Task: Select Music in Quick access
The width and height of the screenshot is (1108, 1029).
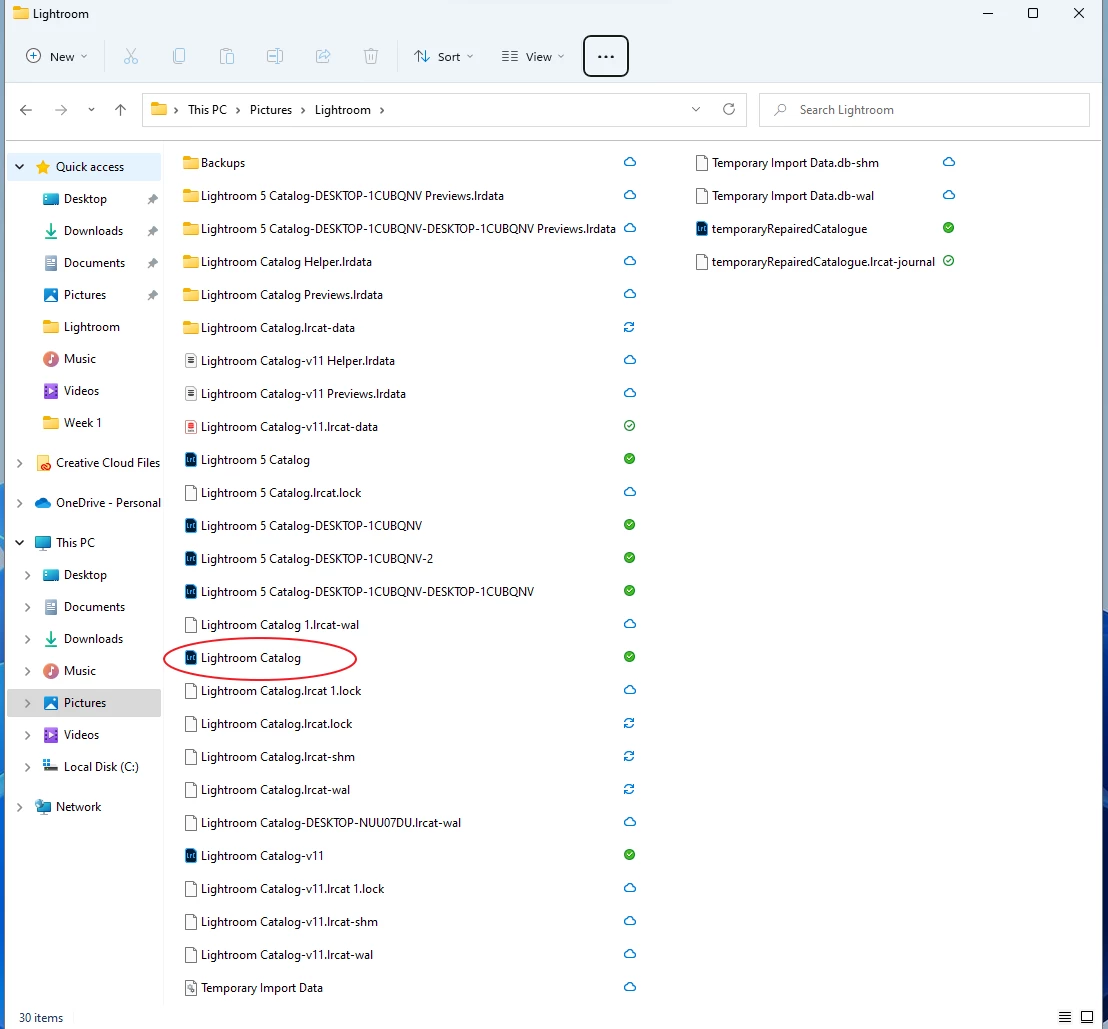Action: [80, 359]
